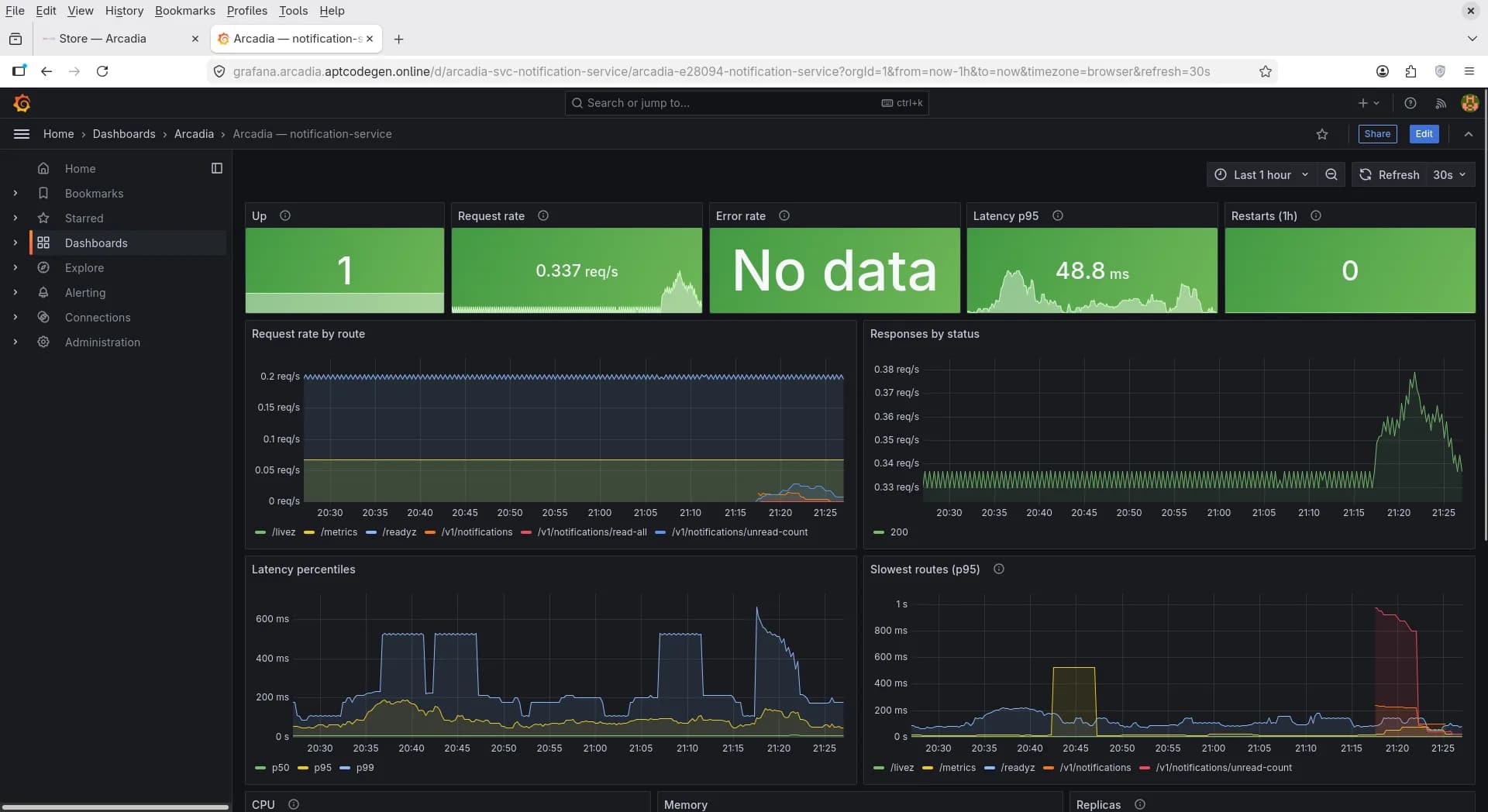1488x812 pixels.
Task: Switch to the Store — Arcadia tab
Action: point(122,39)
